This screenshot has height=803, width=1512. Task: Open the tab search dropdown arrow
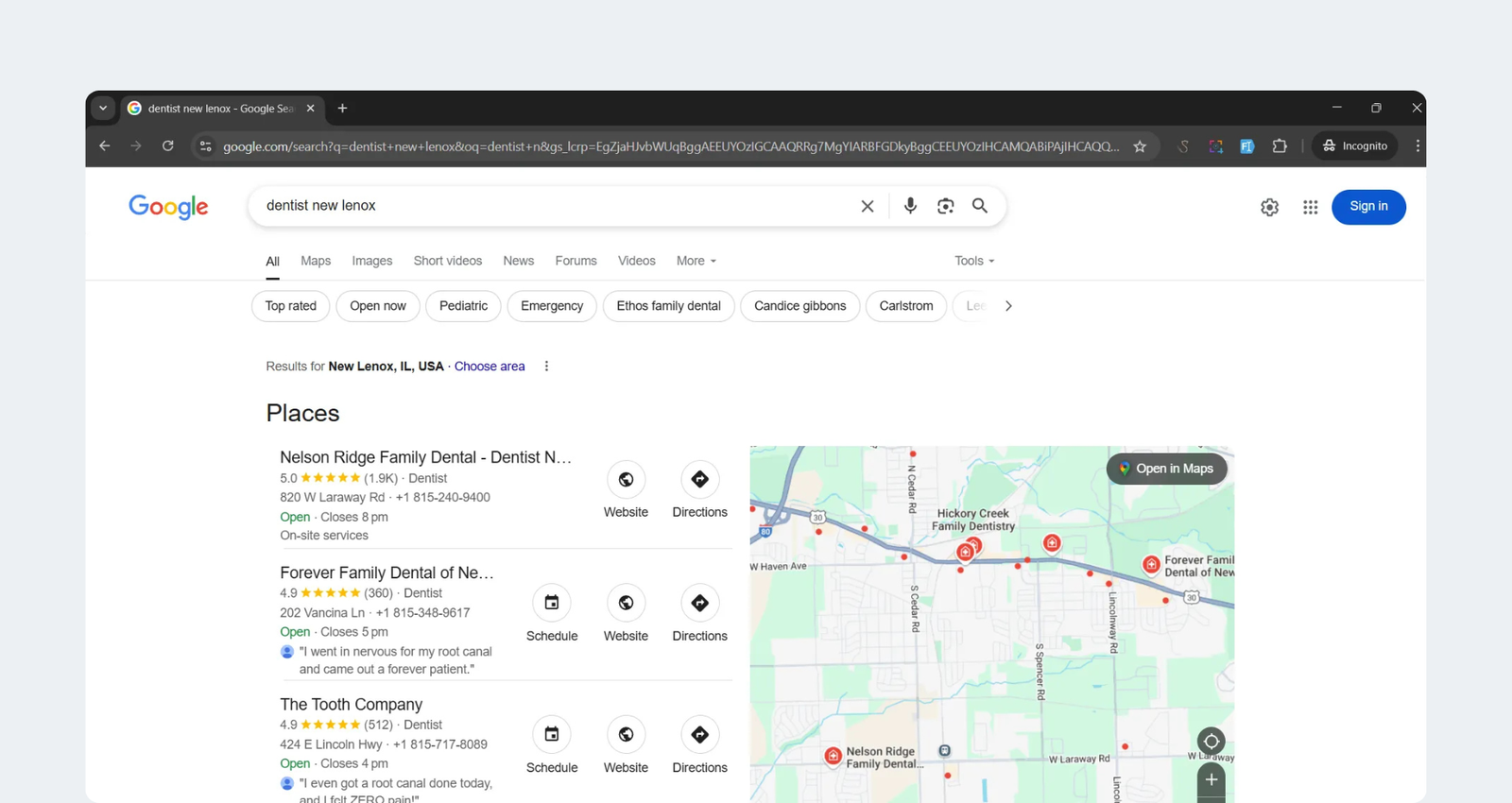click(103, 109)
